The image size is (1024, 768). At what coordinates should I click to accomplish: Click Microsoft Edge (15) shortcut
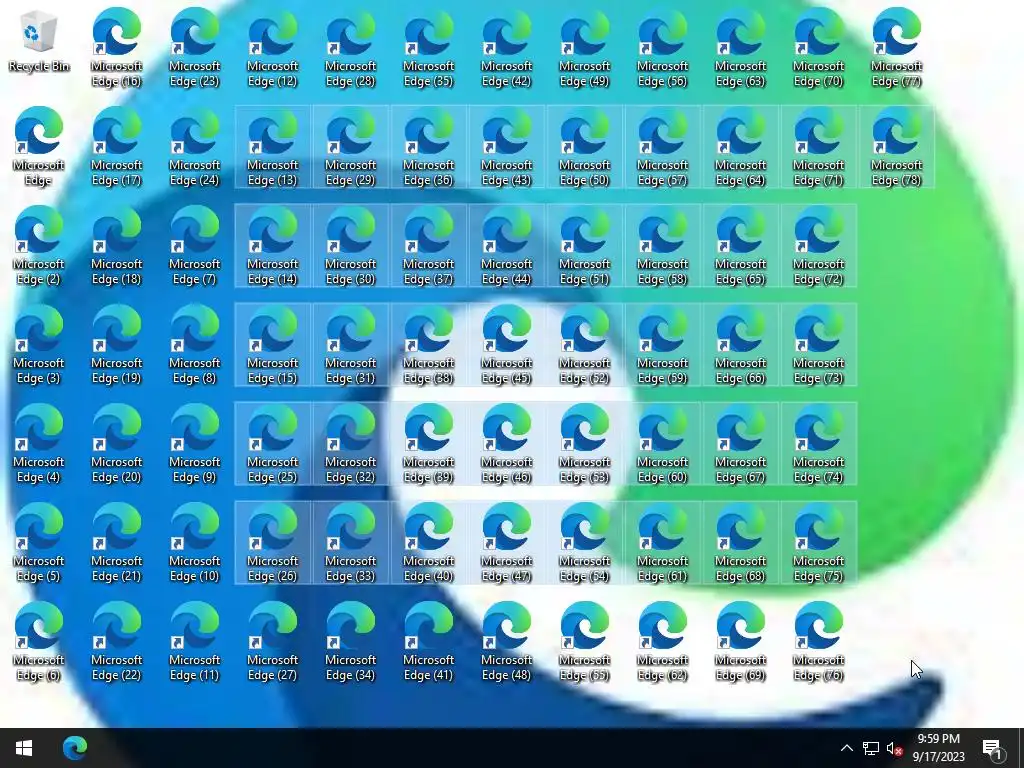point(272,345)
